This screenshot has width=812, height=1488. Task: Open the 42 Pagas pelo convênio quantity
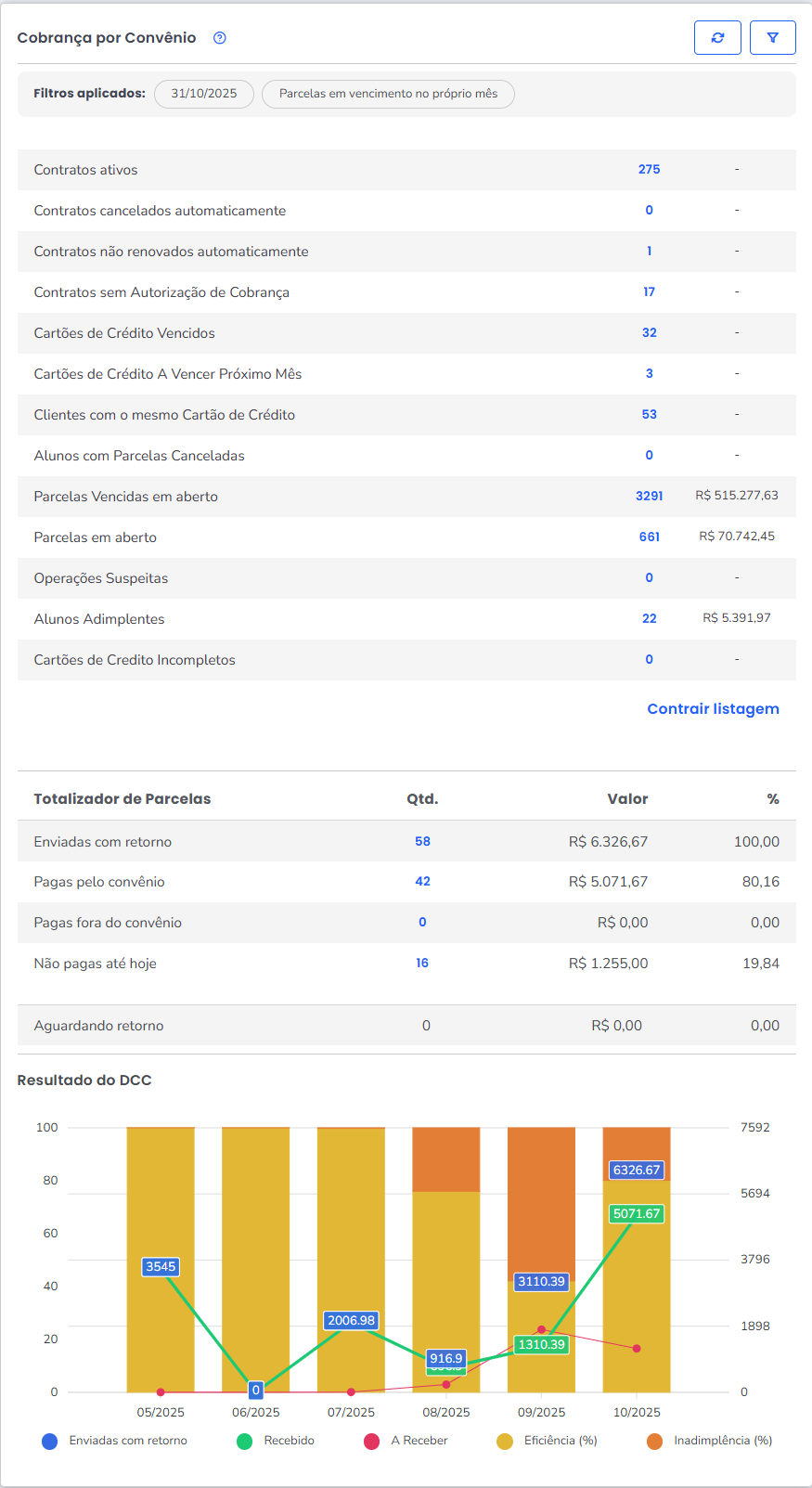pos(422,882)
